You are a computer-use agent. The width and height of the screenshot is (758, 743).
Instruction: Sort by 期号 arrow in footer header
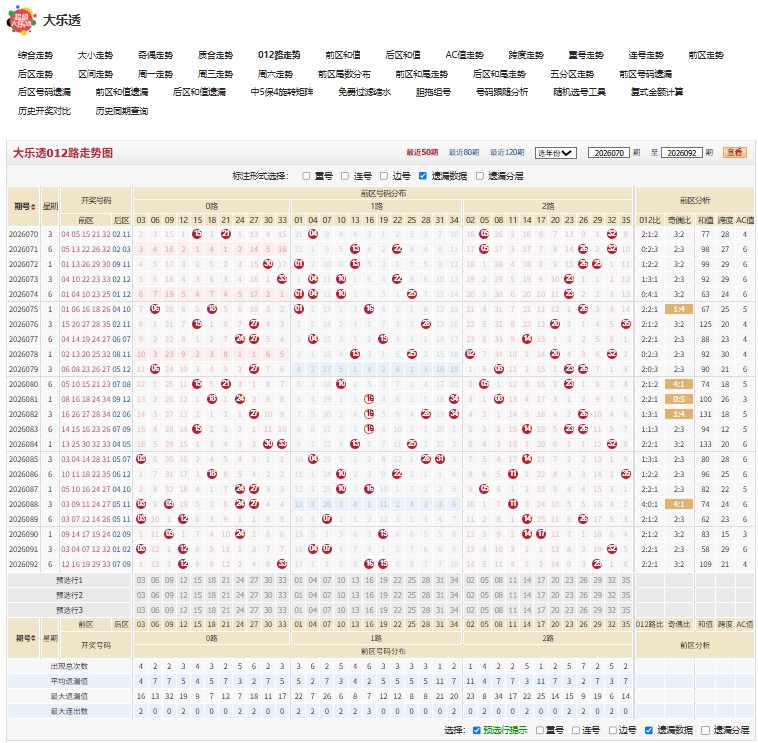click(33, 639)
